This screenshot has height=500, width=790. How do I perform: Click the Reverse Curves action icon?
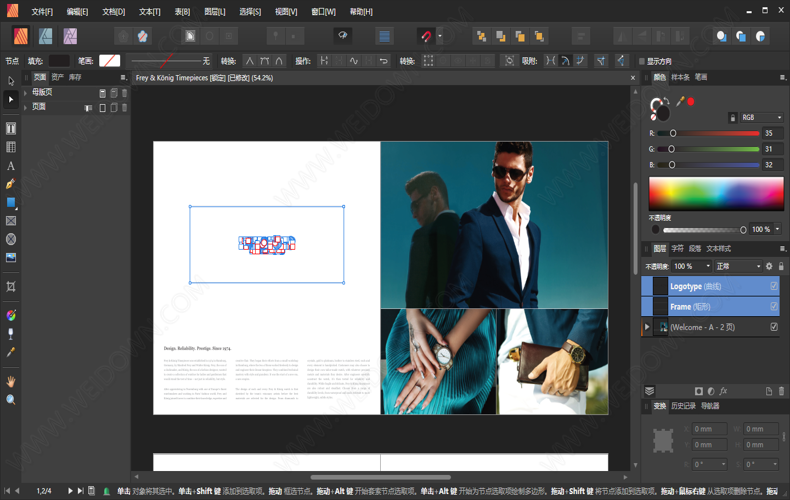(x=384, y=61)
